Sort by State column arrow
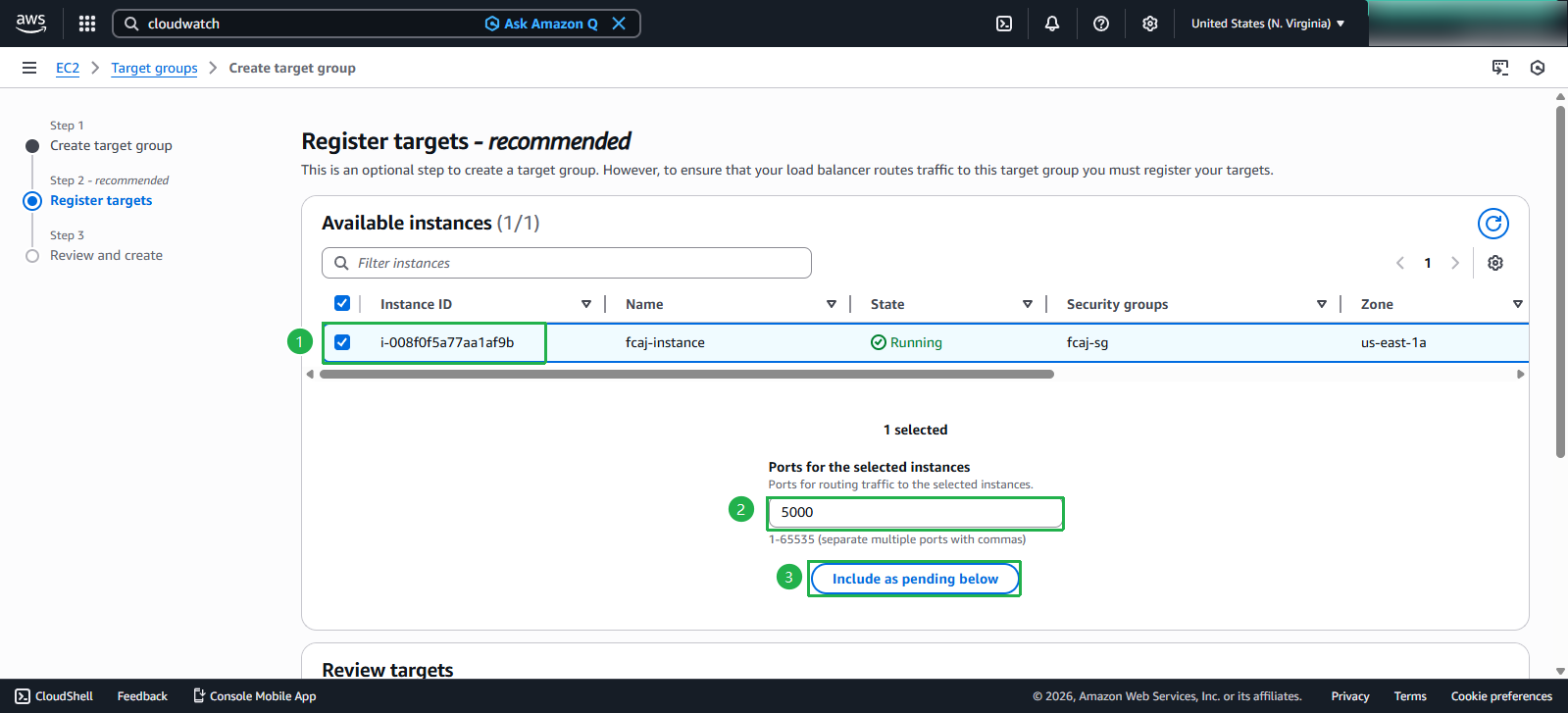 1028,304
